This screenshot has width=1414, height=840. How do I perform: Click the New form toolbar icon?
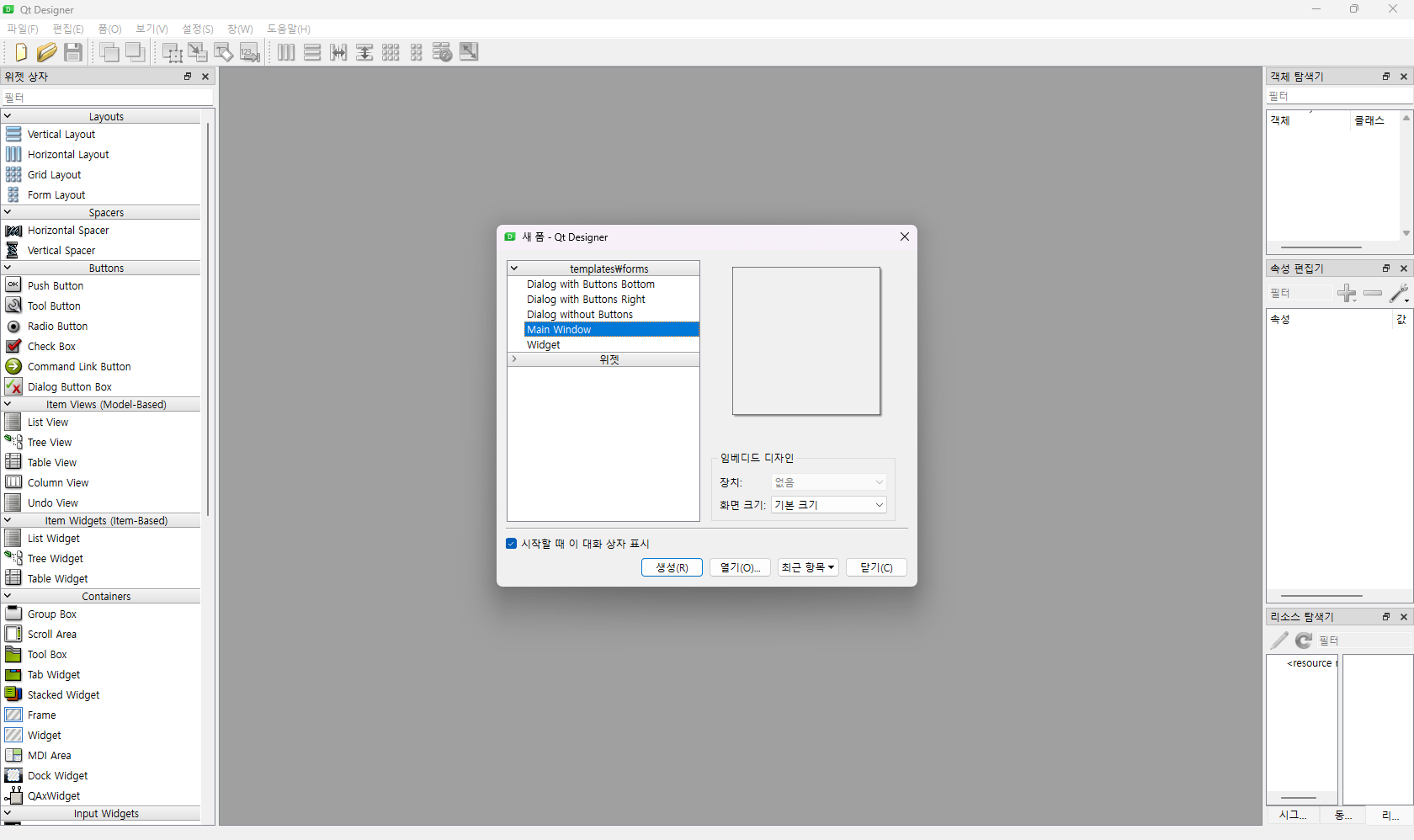point(21,52)
